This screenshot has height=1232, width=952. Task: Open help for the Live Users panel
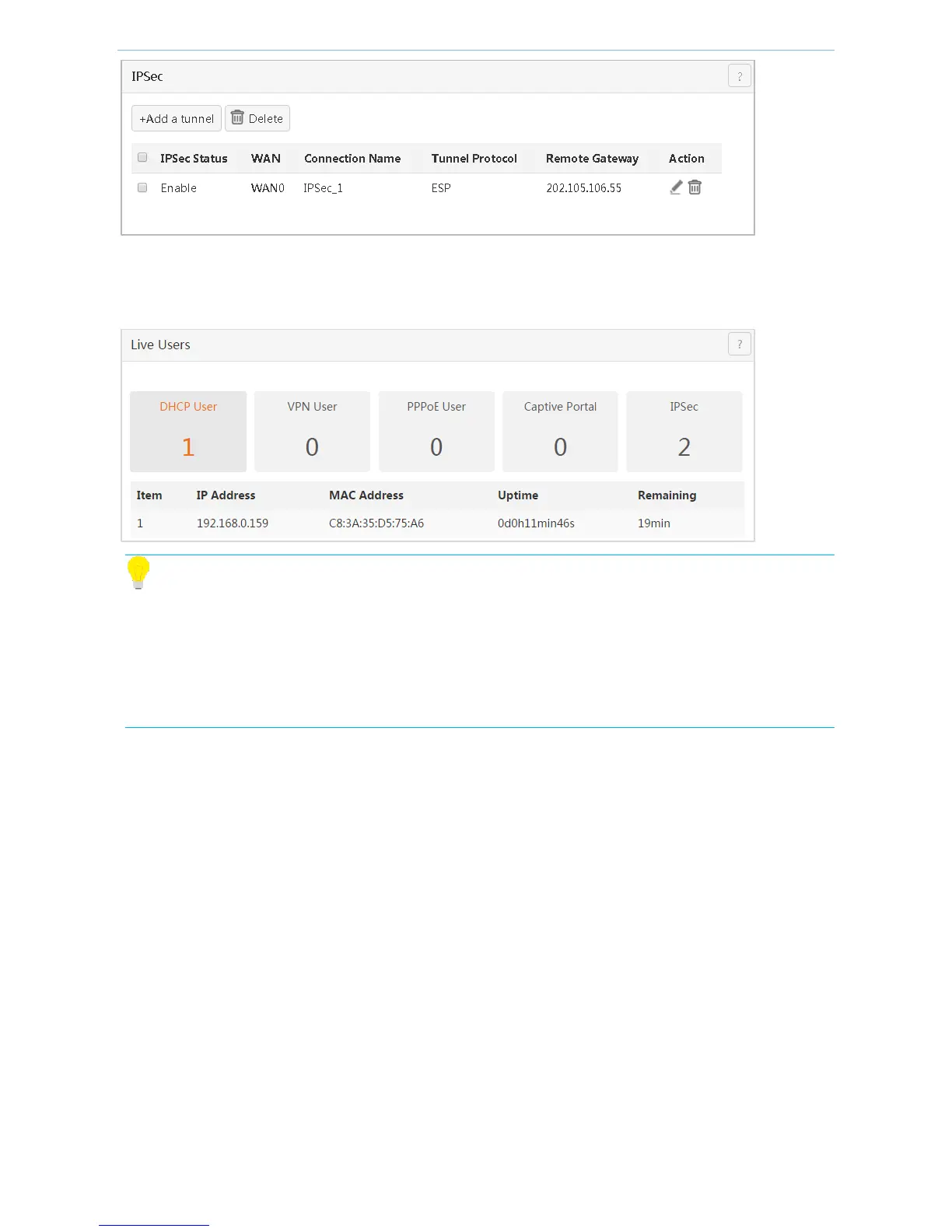point(739,344)
